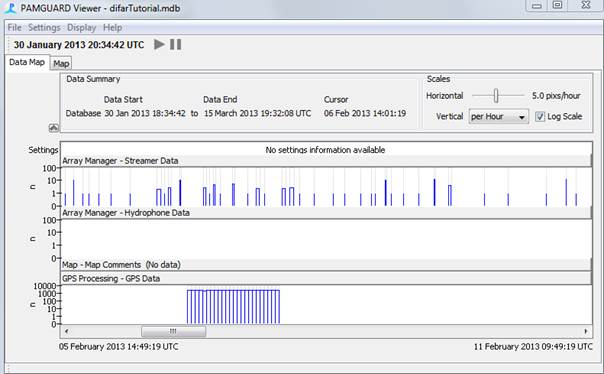Click the GPS Data bar block in the graph
Image resolution: width=604 pixels, height=374 pixels.
[233, 307]
